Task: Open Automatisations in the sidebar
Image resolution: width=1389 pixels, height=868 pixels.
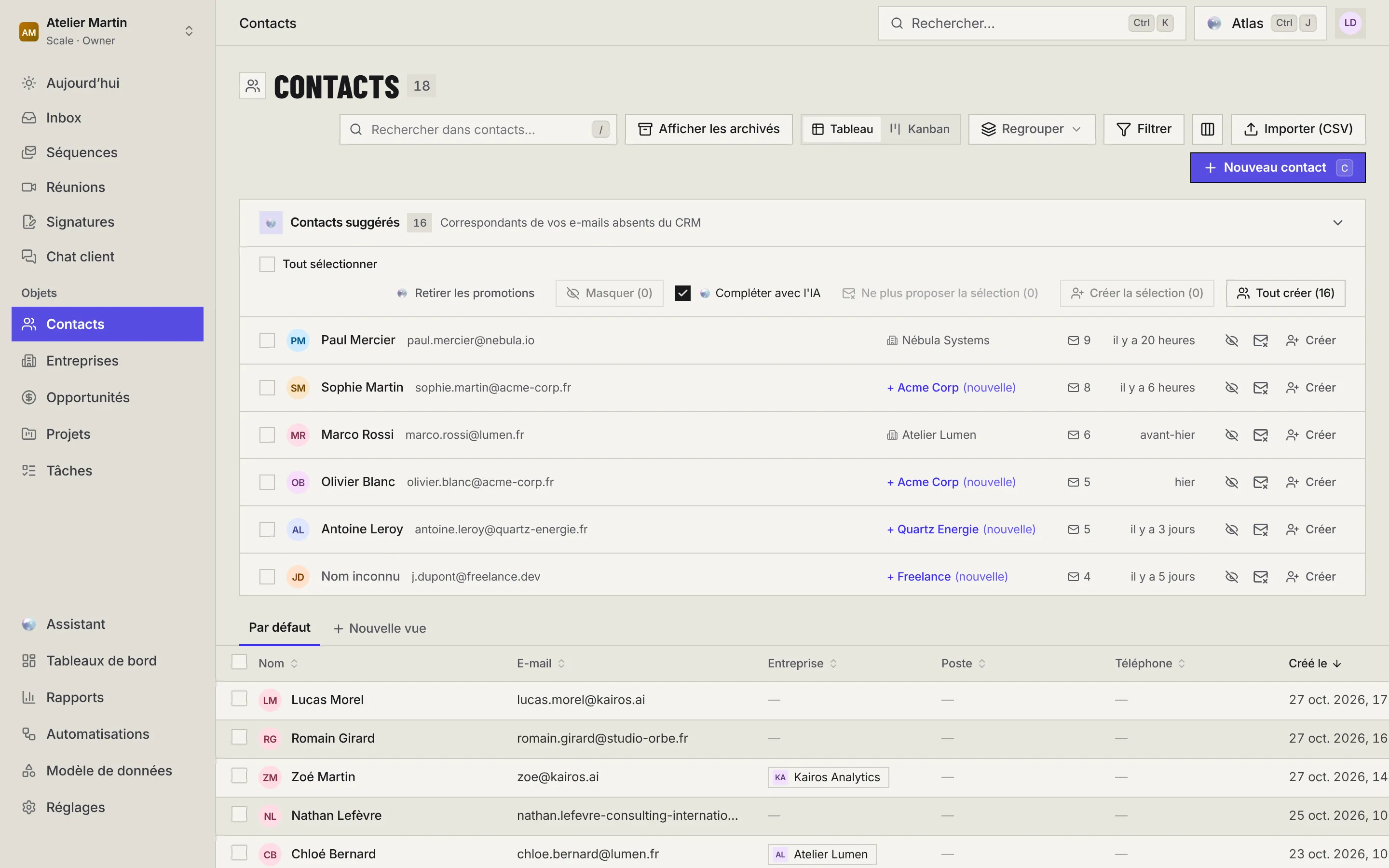Action: tap(108, 734)
